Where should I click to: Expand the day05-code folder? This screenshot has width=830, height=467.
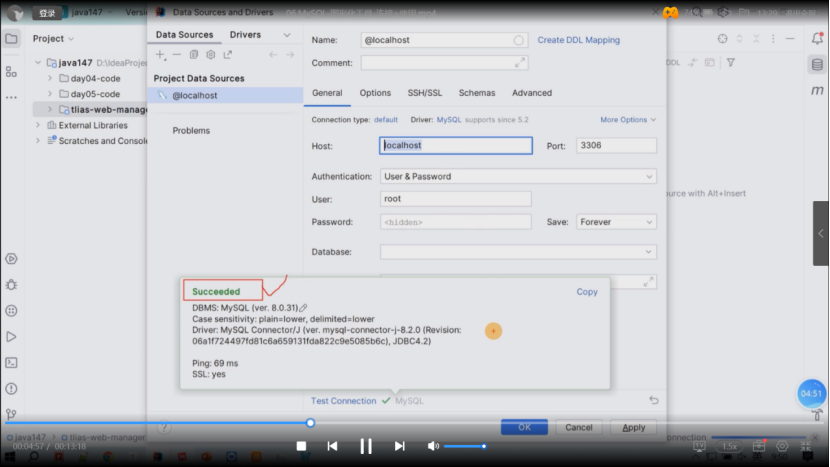pyautogui.click(x=50, y=94)
